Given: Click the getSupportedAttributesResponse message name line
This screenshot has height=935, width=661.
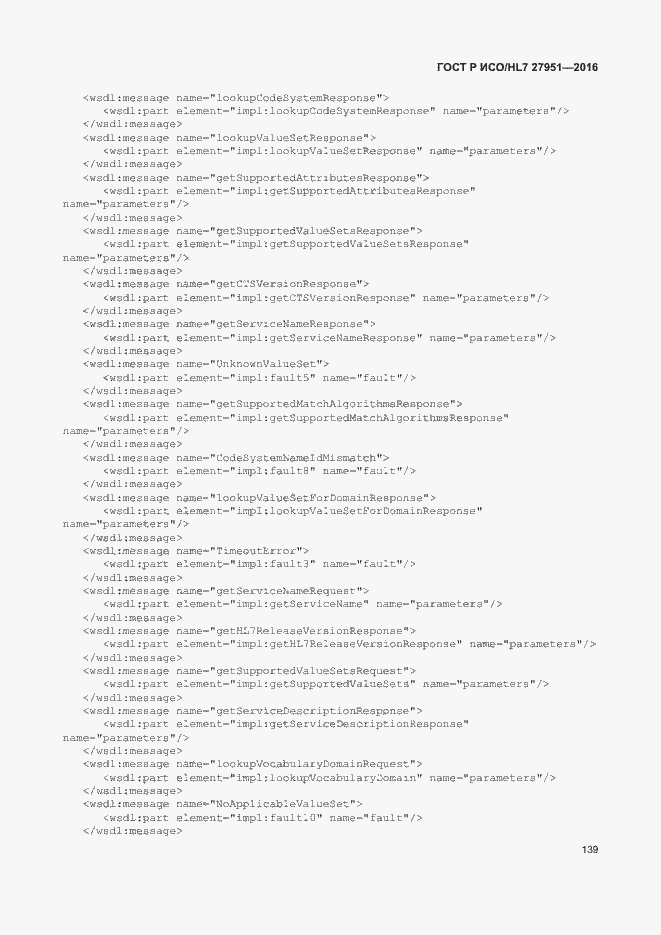Looking at the screenshot, I should tap(256, 178).
